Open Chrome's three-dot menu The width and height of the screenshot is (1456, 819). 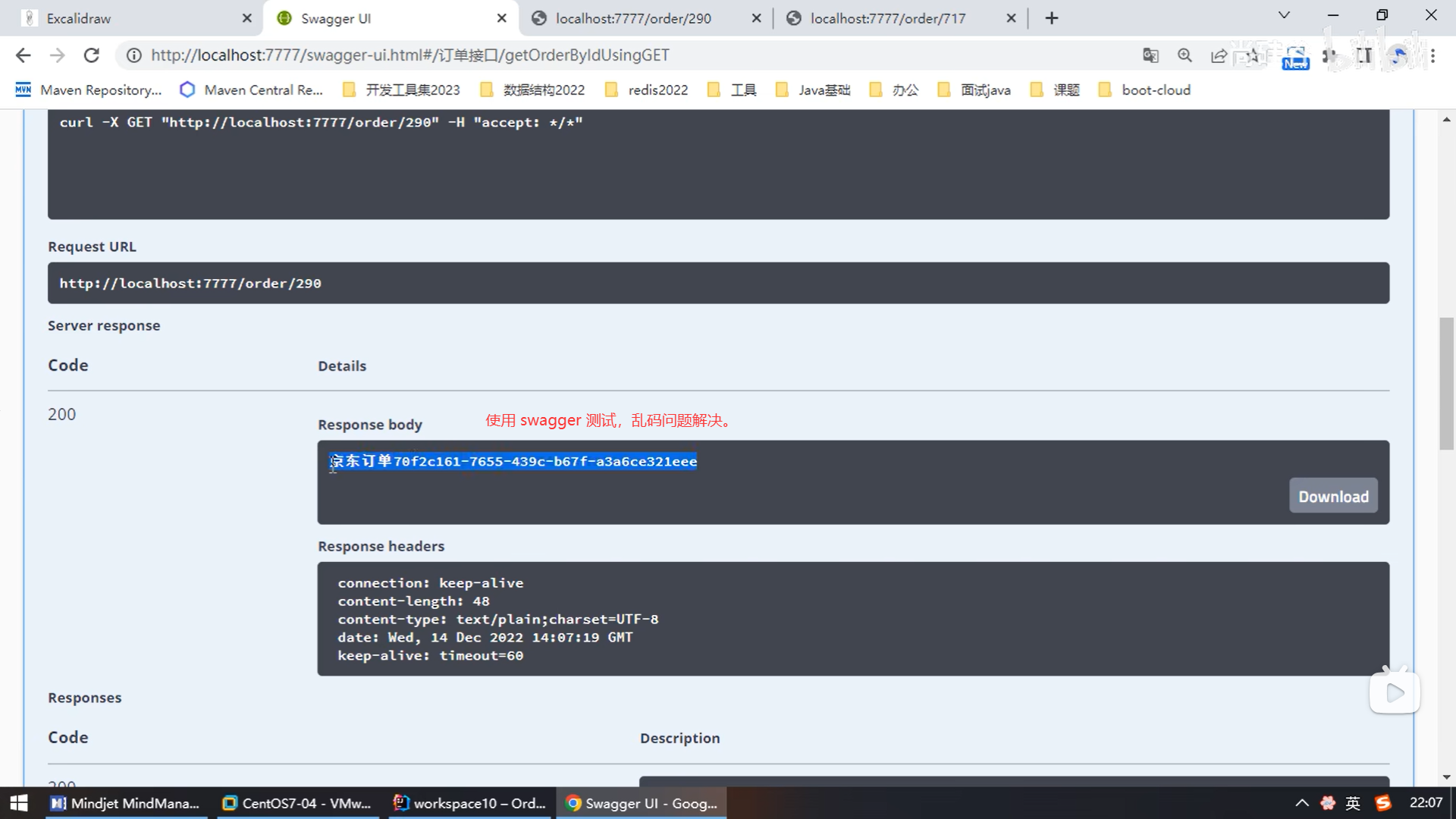coord(1432,55)
